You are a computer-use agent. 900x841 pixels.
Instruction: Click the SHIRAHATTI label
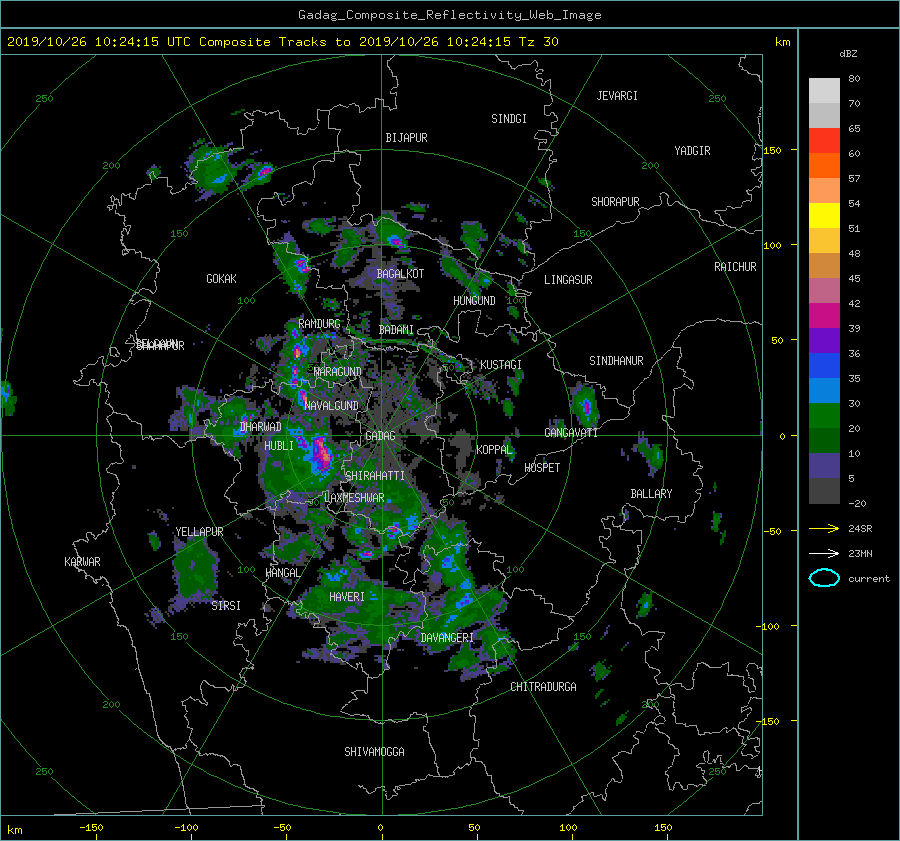click(375, 476)
